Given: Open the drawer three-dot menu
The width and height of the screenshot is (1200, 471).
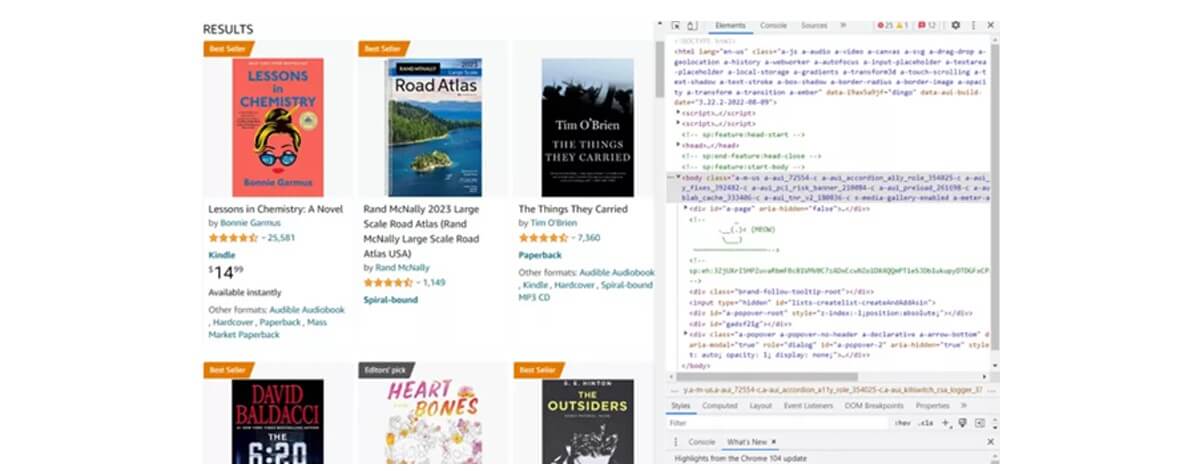Looking at the screenshot, I should pos(675,441).
